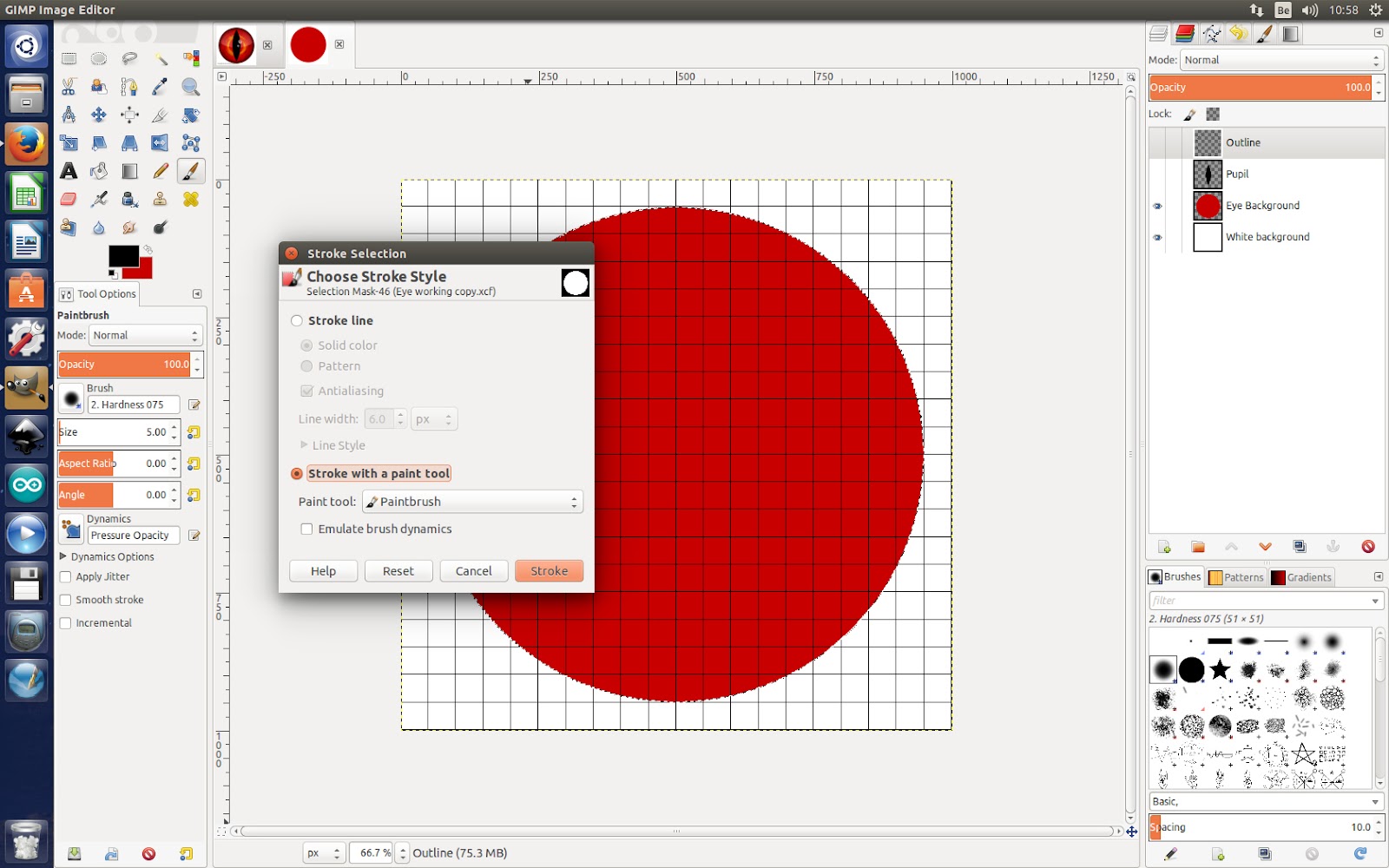Select the Stroke line radio button
Viewport: 1389px width, 868px height.
(296, 320)
